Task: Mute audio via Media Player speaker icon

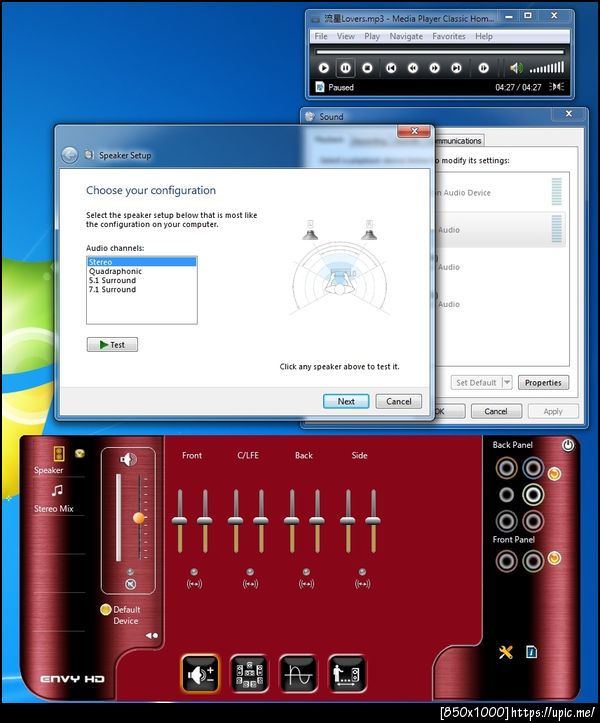Action: pos(516,68)
